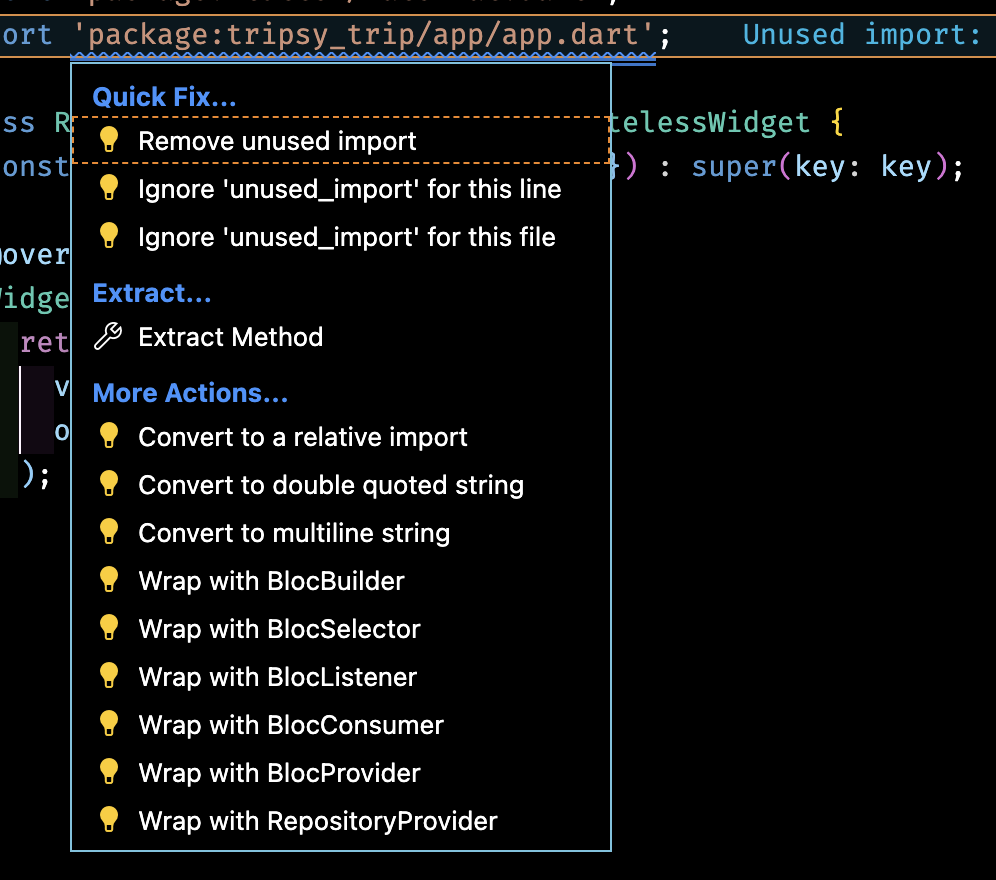Click the wrench icon next to Extract Method
The width and height of the screenshot is (996, 880).
pyautogui.click(x=109, y=335)
